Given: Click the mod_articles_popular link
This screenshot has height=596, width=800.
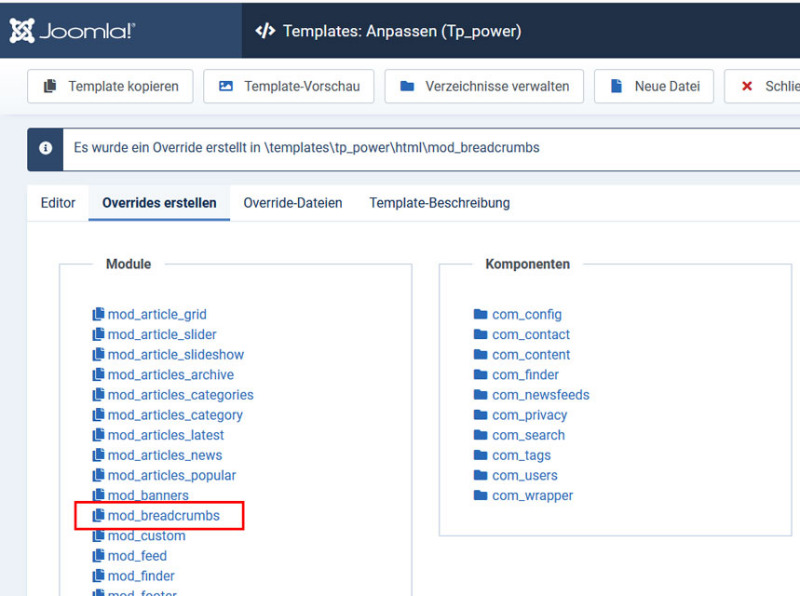Looking at the screenshot, I should [172, 475].
